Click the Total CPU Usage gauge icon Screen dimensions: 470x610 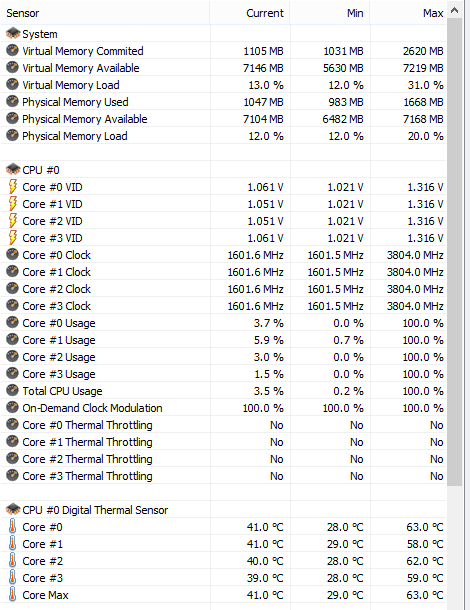(12, 391)
